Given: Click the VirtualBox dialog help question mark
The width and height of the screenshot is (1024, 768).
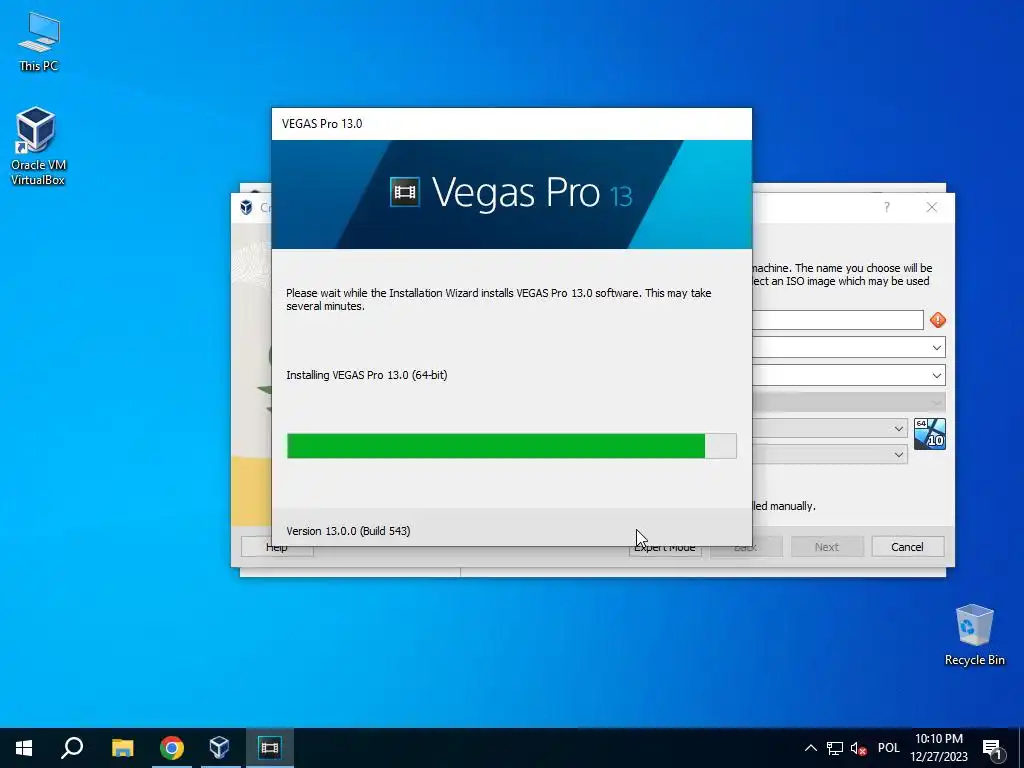Looking at the screenshot, I should tap(886, 207).
